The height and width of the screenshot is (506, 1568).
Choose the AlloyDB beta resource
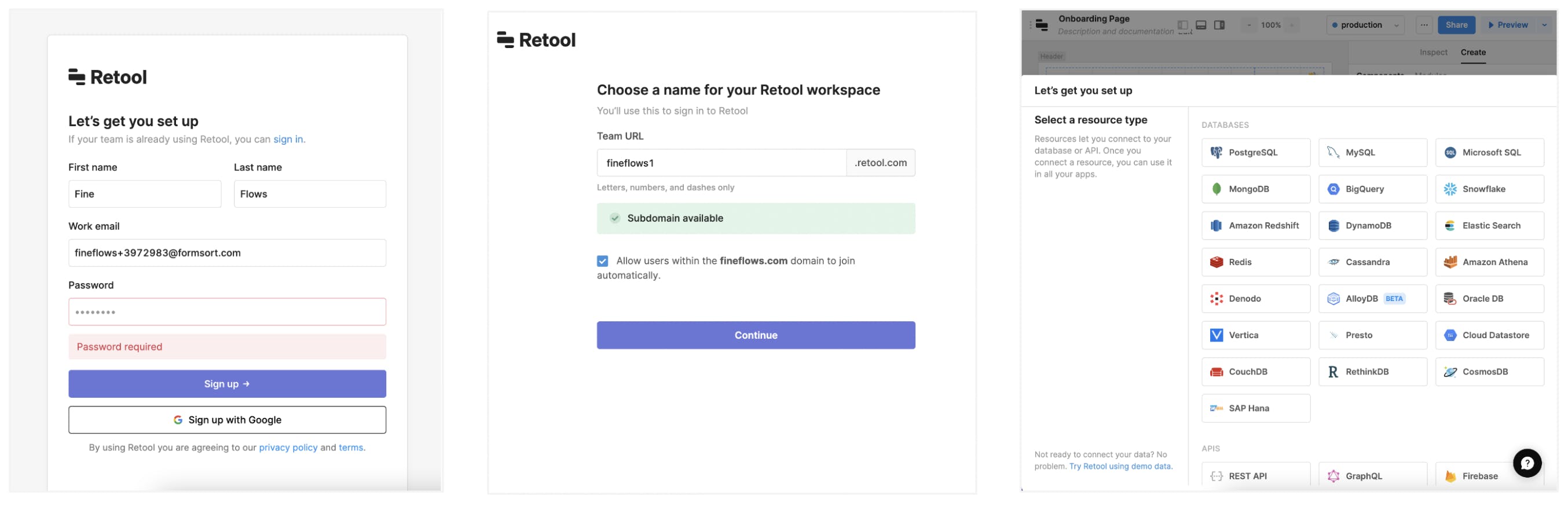click(x=1372, y=299)
